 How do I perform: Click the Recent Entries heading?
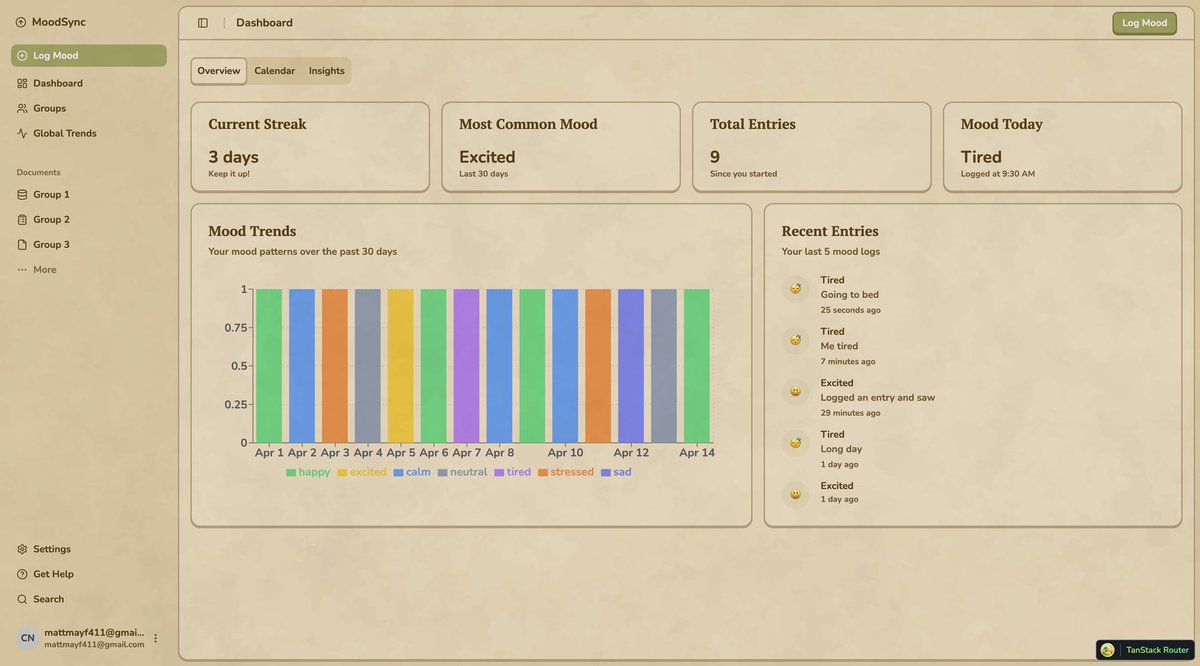click(830, 231)
